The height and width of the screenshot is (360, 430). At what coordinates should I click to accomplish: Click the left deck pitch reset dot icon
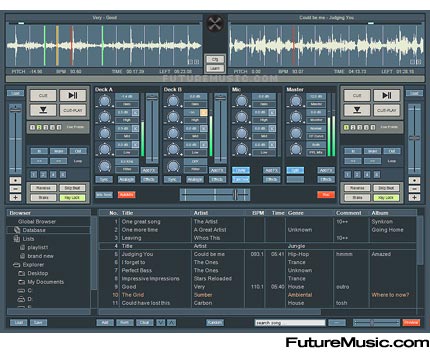pyautogui.click(x=15, y=181)
